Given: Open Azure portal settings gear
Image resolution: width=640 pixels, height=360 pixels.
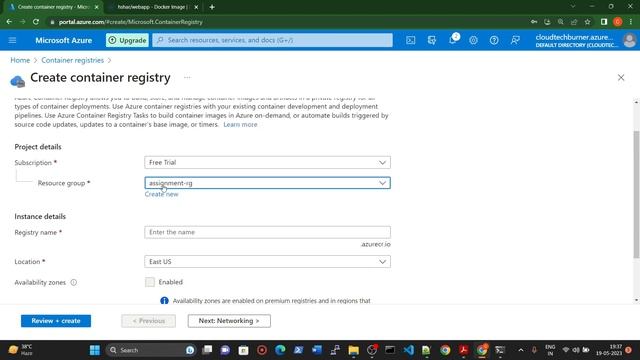Looking at the screenshot, I should 473,40.
